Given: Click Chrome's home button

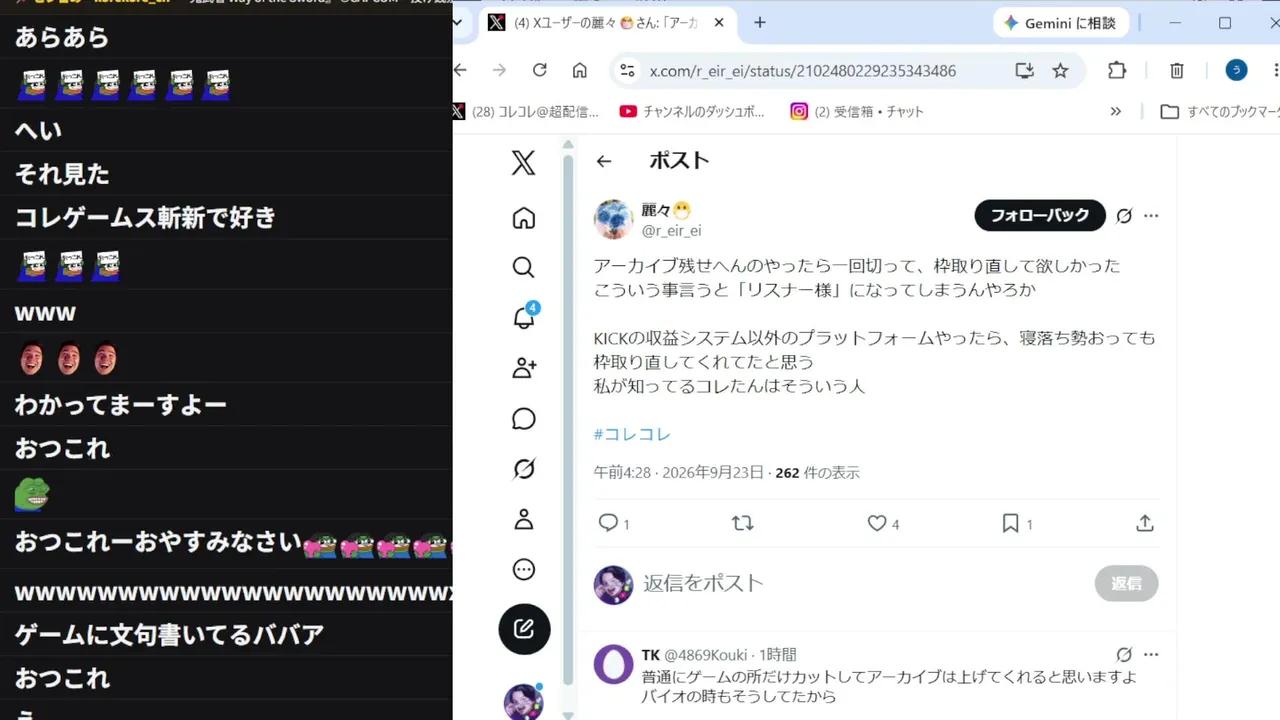Looking at the screenshot, I should [x=580, y=70].
